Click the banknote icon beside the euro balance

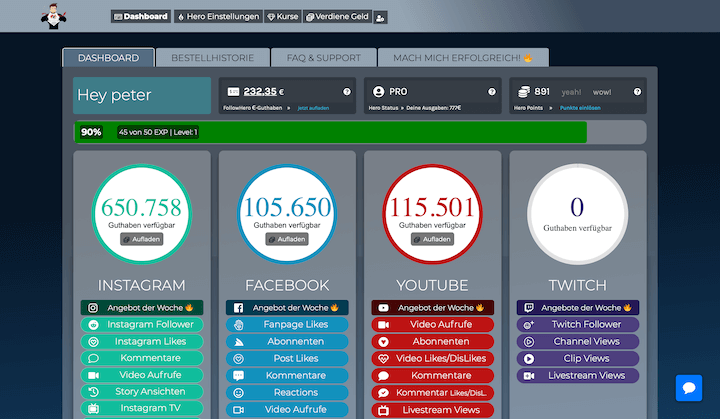pos(233,92)
